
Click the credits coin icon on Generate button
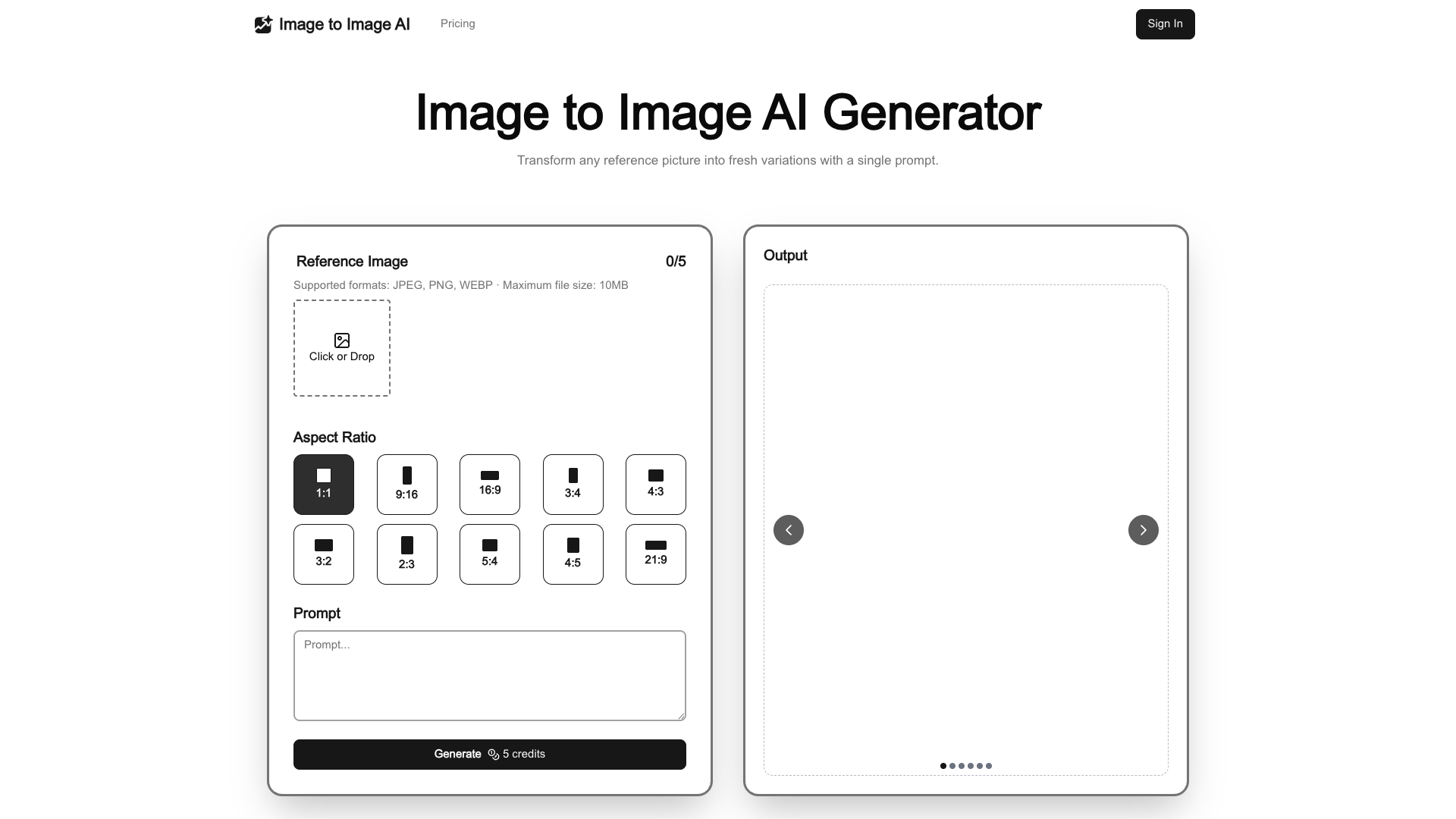[x=494, y=755]
